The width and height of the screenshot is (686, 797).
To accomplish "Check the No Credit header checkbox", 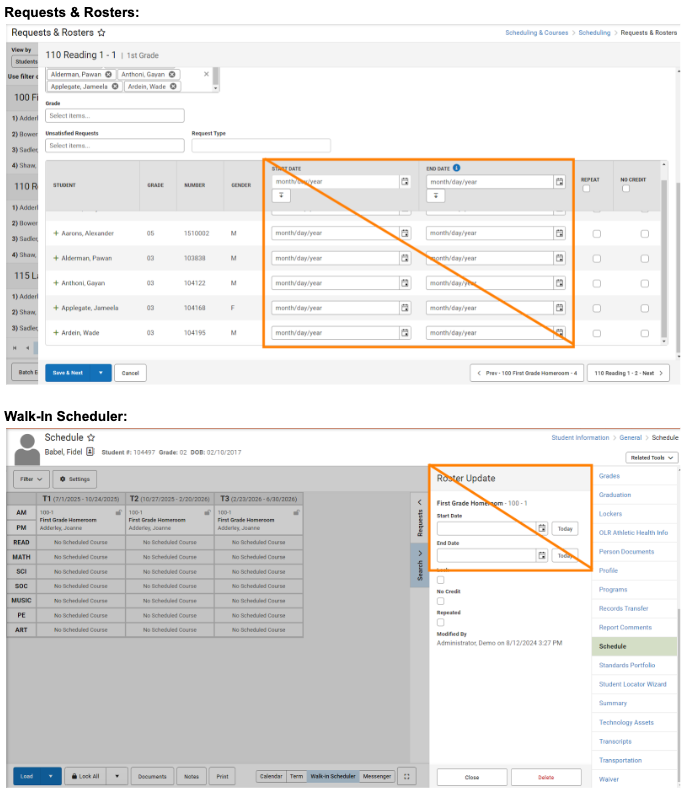I will (x=626, y=189).
